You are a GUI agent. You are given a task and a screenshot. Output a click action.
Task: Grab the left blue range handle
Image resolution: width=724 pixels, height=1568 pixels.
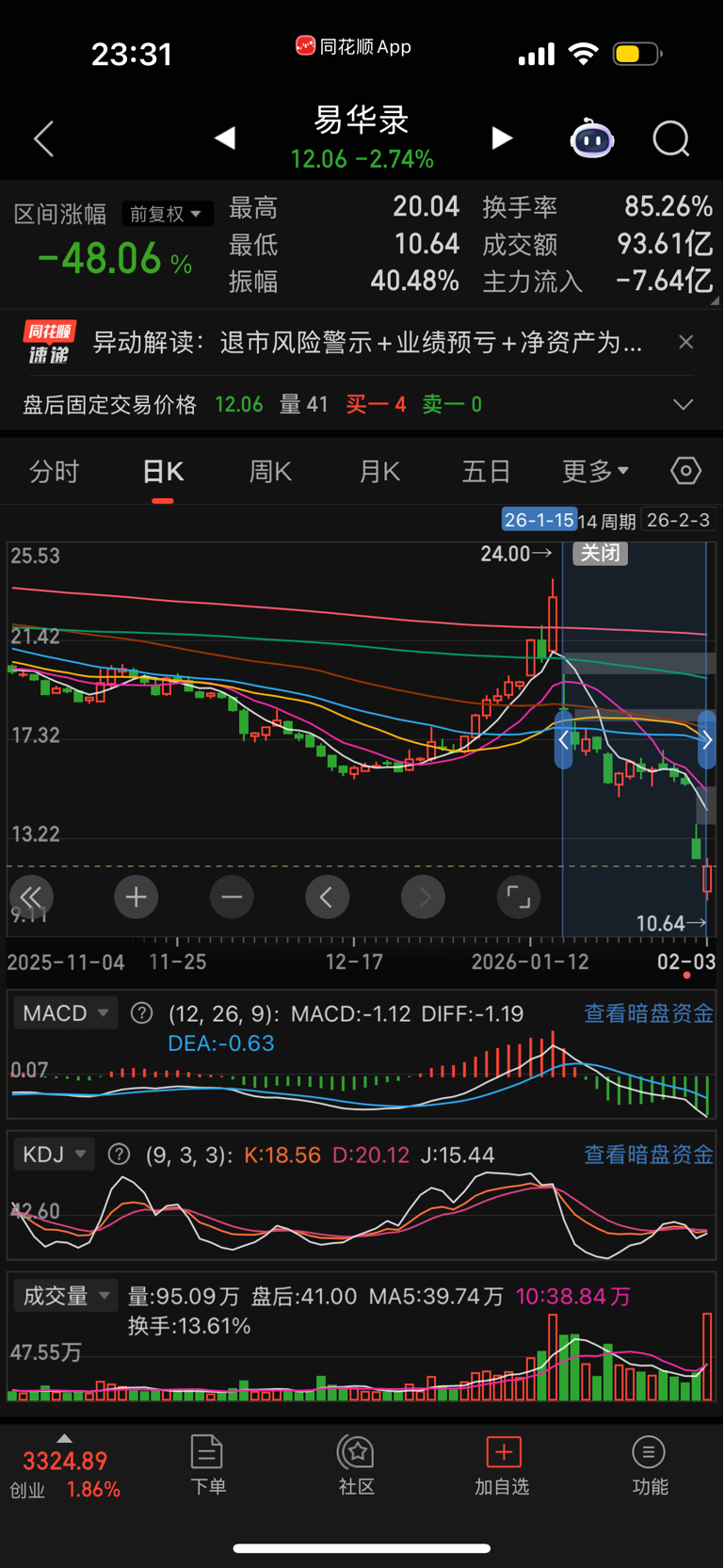[563, 741]
